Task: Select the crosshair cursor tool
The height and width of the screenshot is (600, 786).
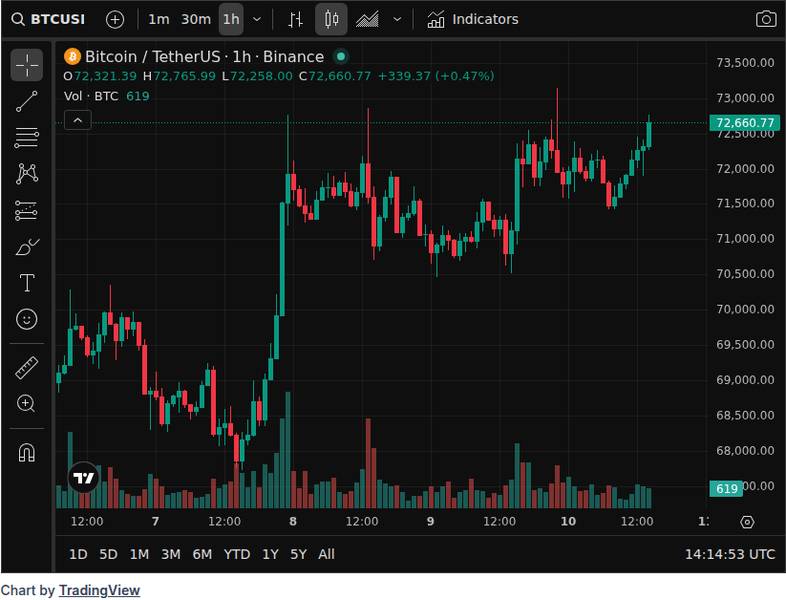Action: (x=27, y=65)
